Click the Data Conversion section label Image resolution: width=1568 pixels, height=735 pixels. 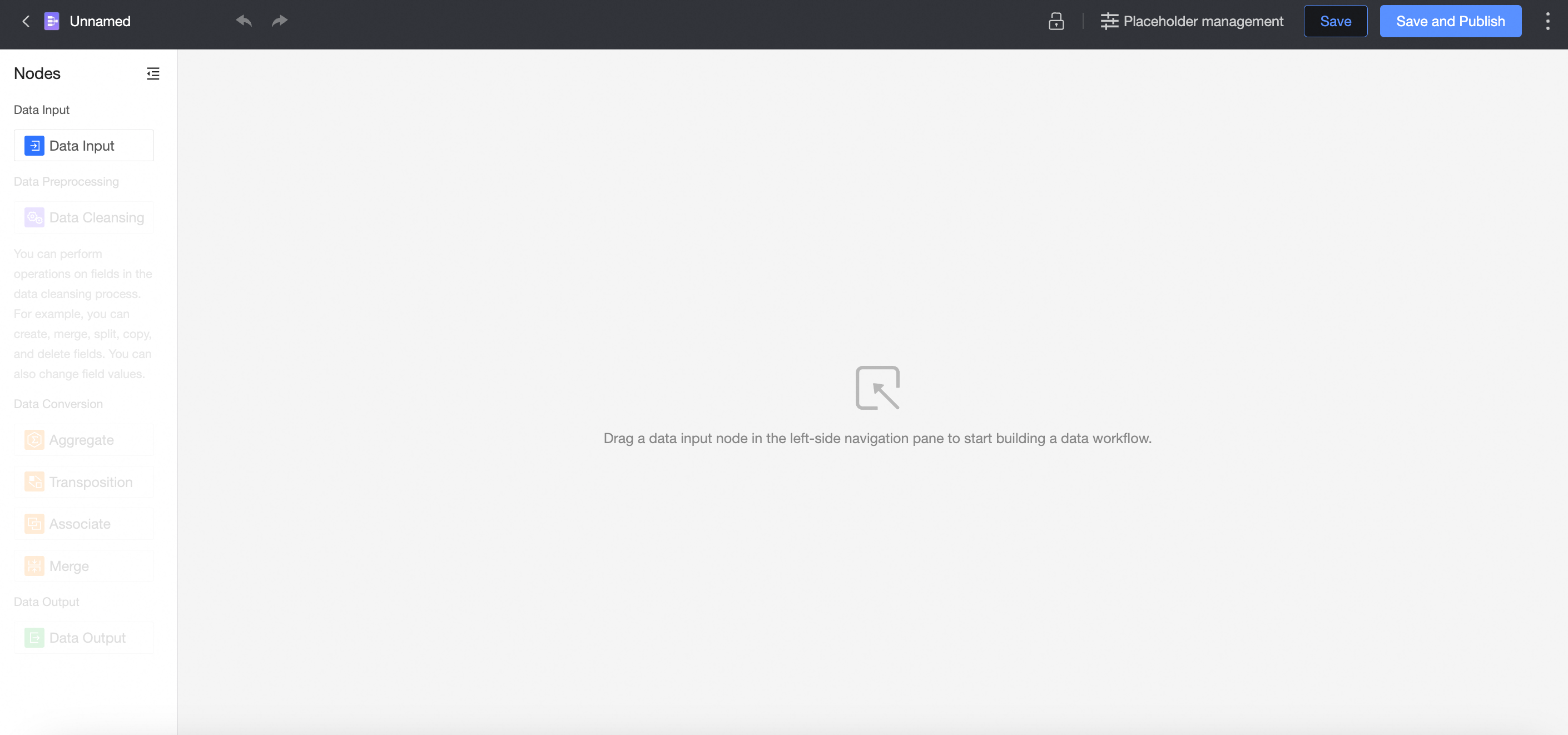click(58, 404)
